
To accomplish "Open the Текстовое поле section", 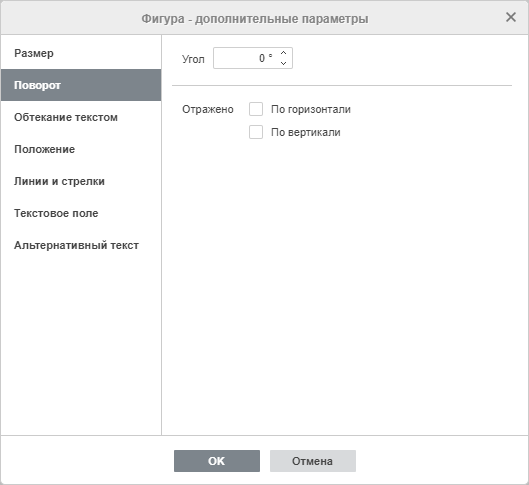I will (x=81, y=213).
